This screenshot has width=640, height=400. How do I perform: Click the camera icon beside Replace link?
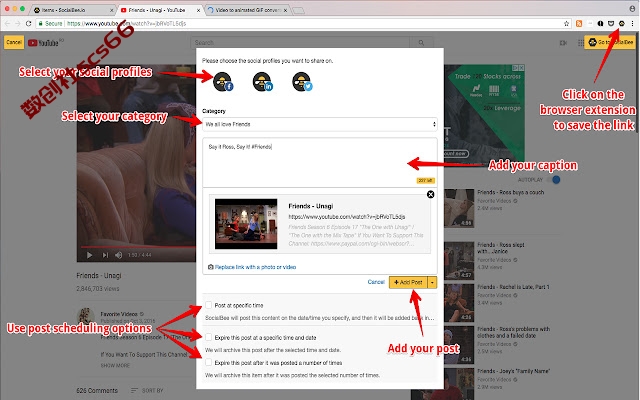click(x=211, y=267)
